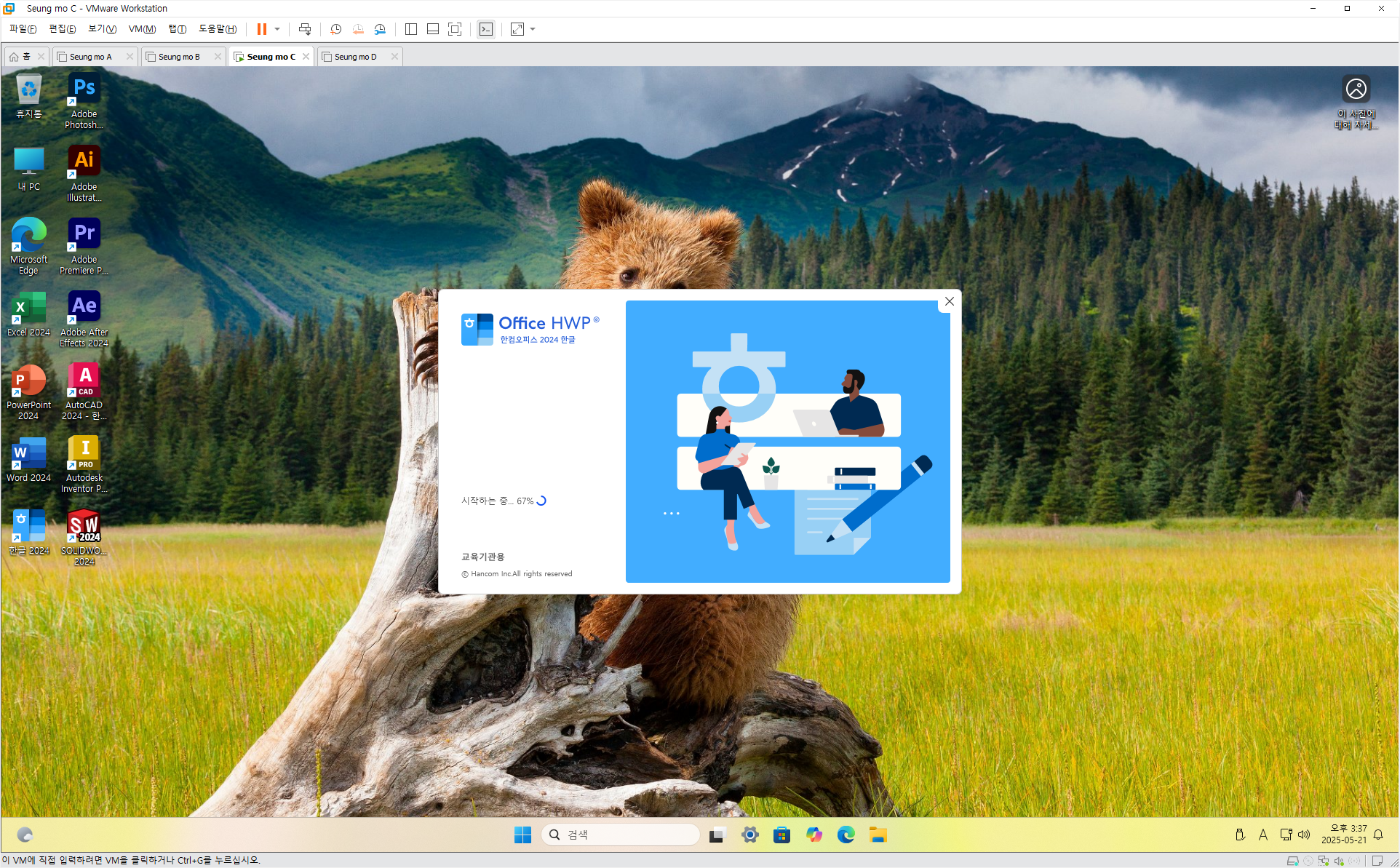Switch to the Seung mo D tab
The width and height of the screenshot is (1400, 868).
click(x=355, y=57)
